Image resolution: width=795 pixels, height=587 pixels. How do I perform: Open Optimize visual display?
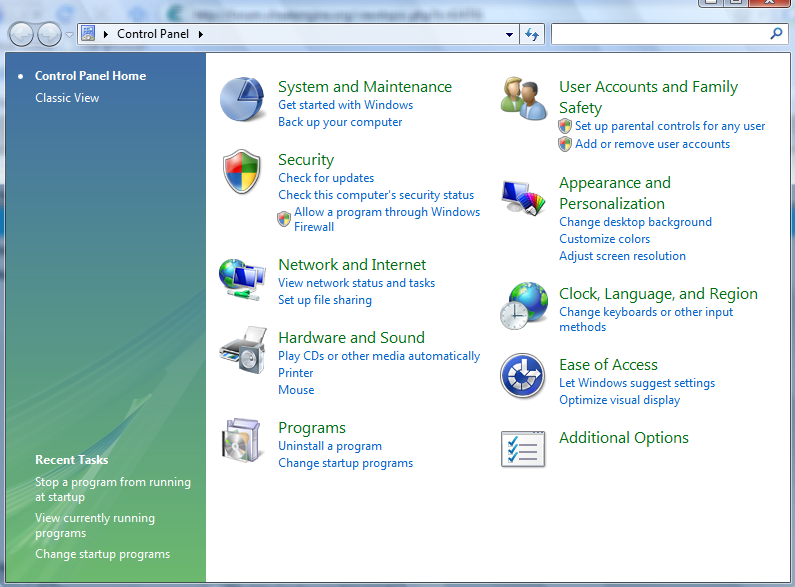coord(619,400)
